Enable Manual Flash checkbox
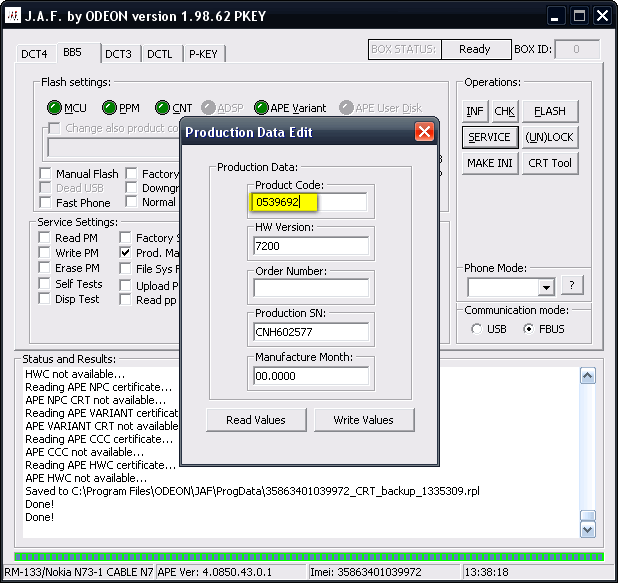 pos(45,173)
